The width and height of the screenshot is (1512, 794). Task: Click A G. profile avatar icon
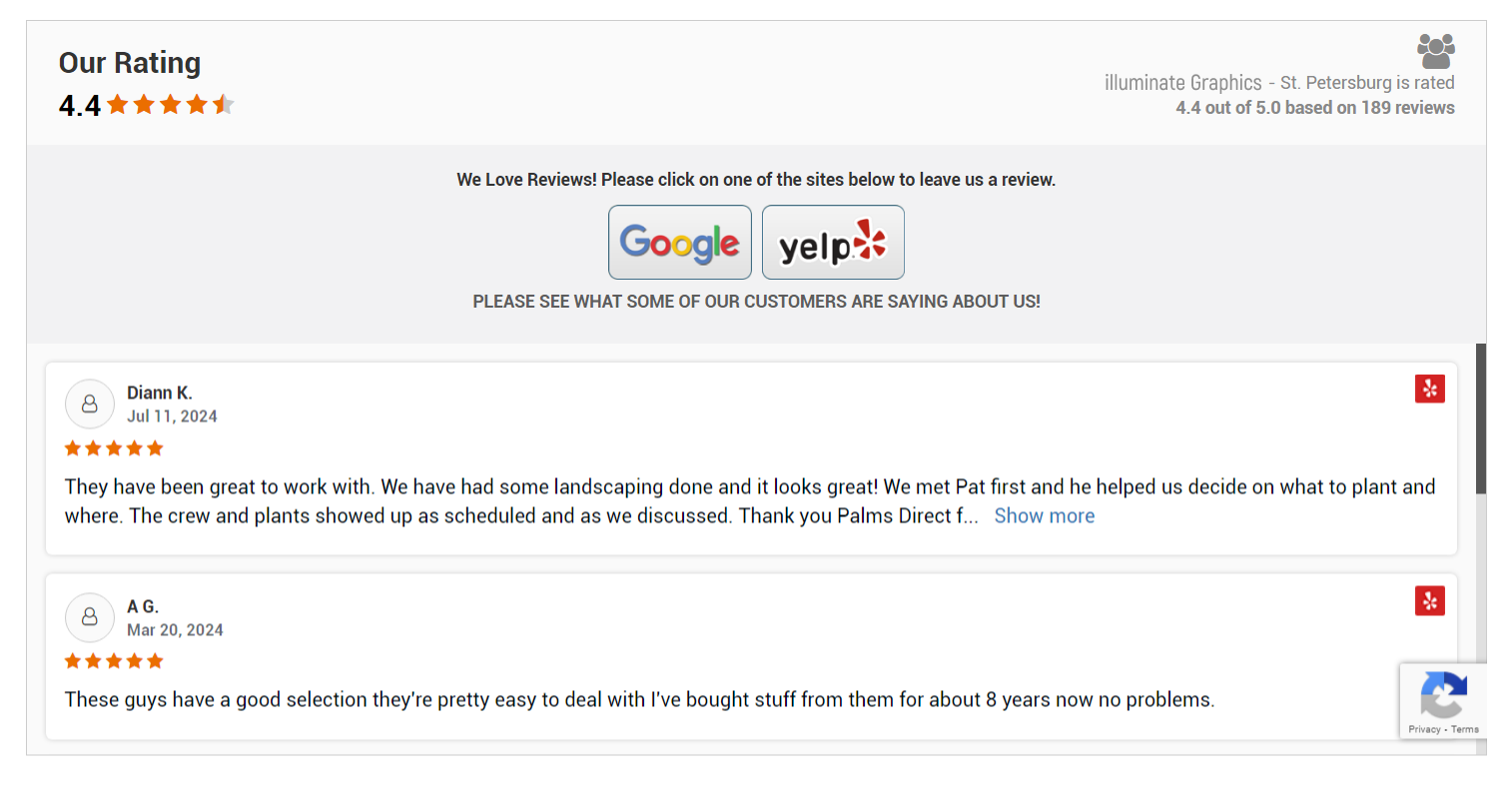tap(90, 617)
